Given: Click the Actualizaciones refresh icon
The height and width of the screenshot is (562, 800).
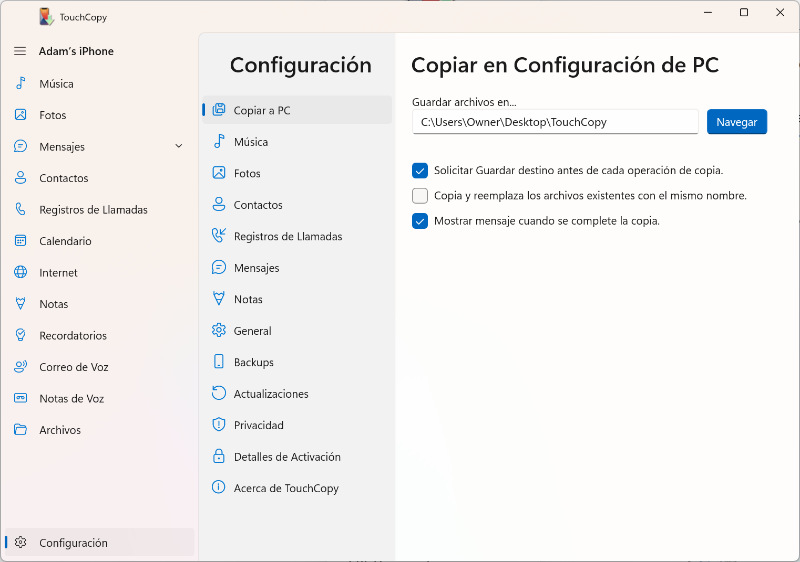Looking at the screenshot, I should point(219,393).
